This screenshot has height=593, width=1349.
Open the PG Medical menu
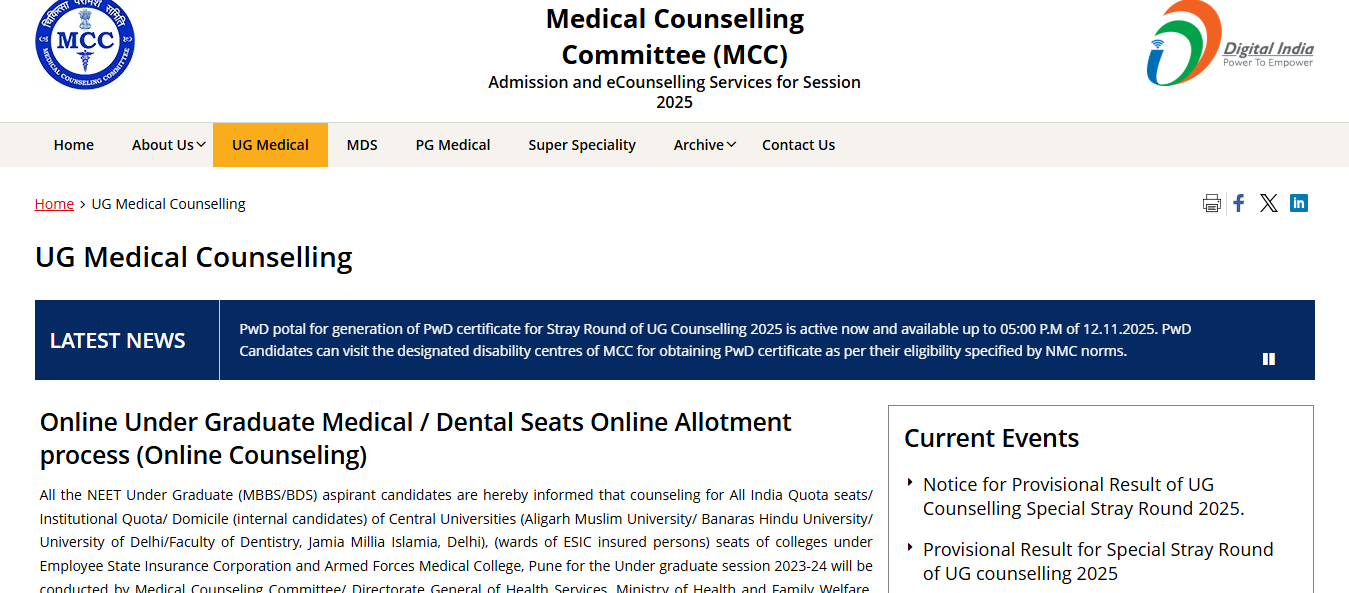coord(453,145)
